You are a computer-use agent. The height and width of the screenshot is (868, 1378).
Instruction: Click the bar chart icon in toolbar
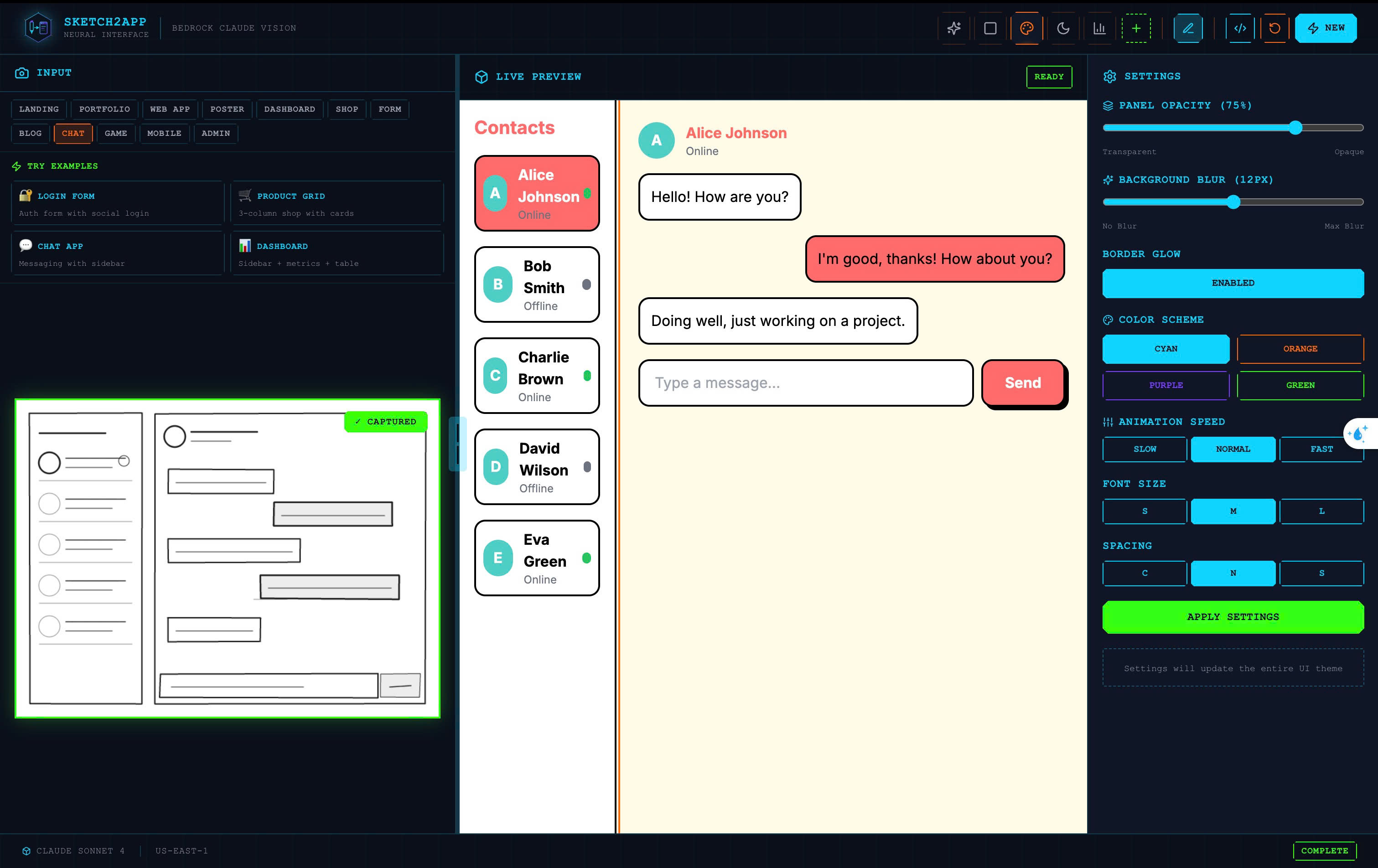(x=1099, y=28)
